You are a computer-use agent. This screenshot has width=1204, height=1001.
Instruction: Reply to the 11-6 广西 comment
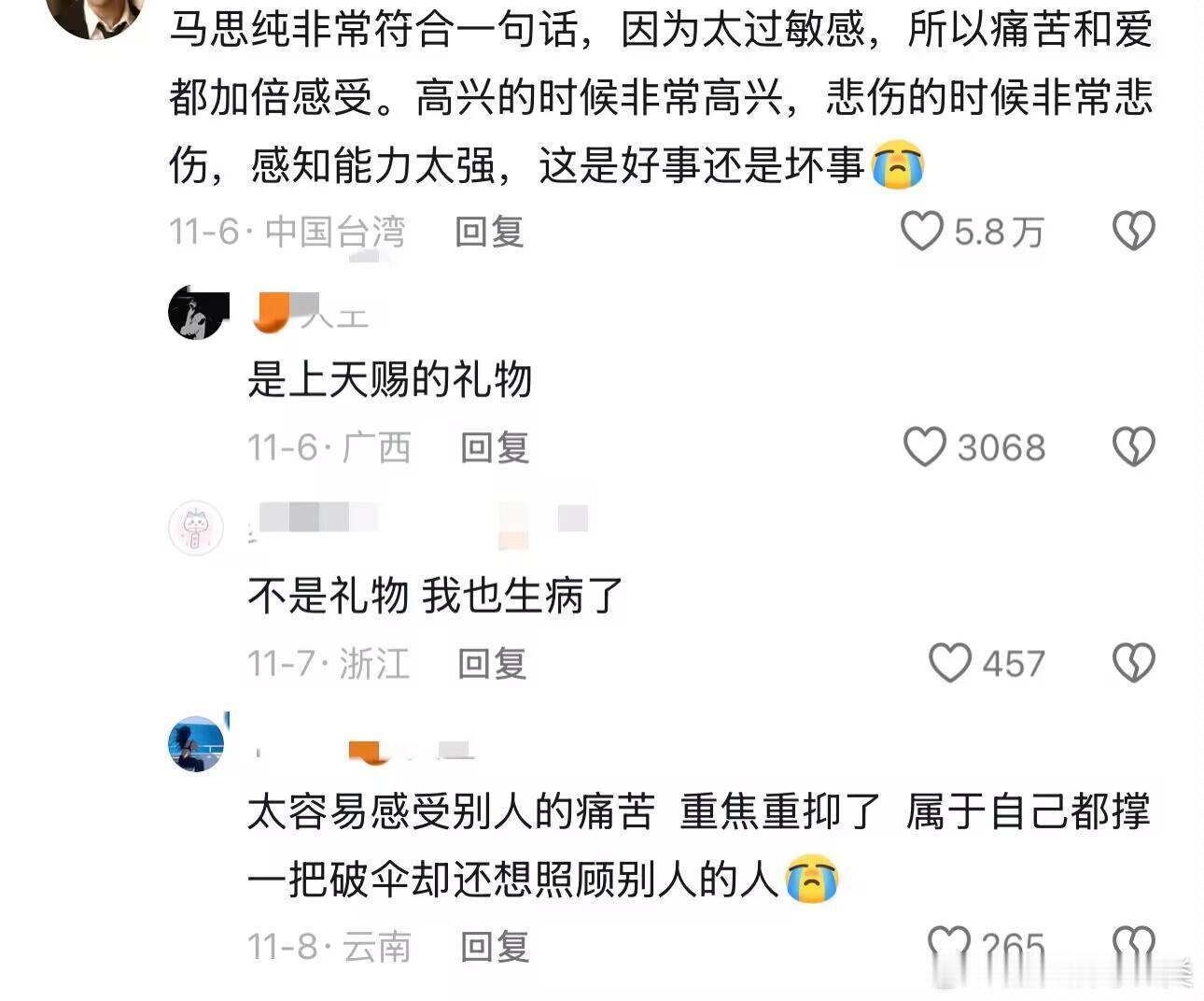pyautogui.click(x=495, y=447)
